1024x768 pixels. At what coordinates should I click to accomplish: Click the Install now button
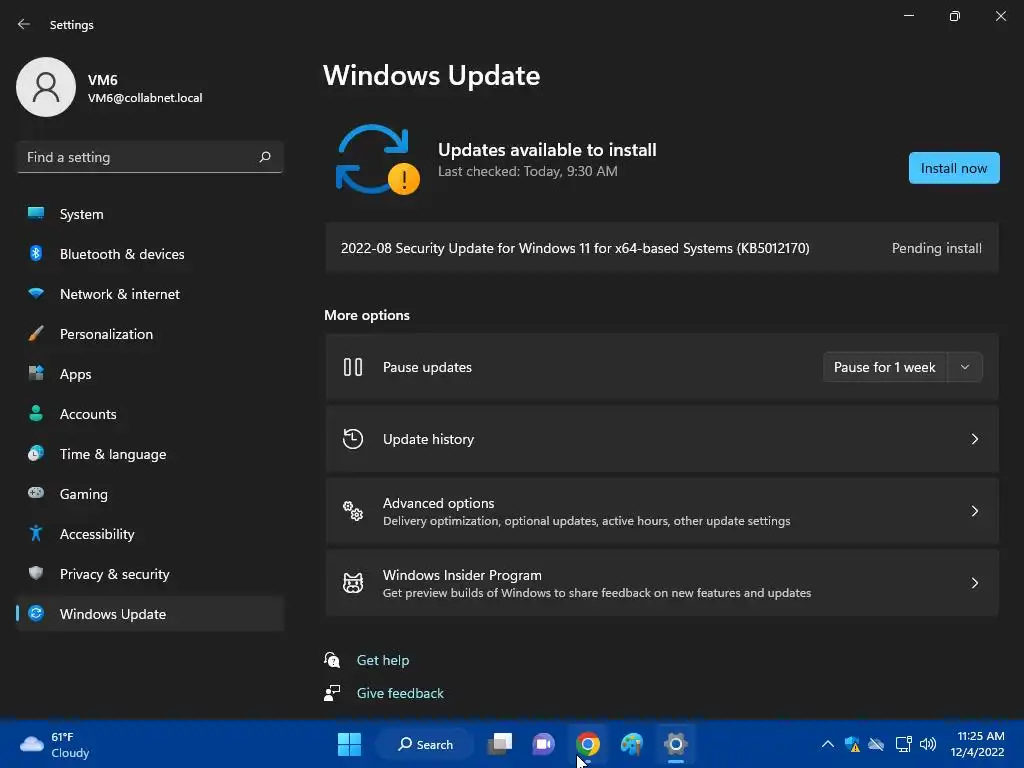953,168
